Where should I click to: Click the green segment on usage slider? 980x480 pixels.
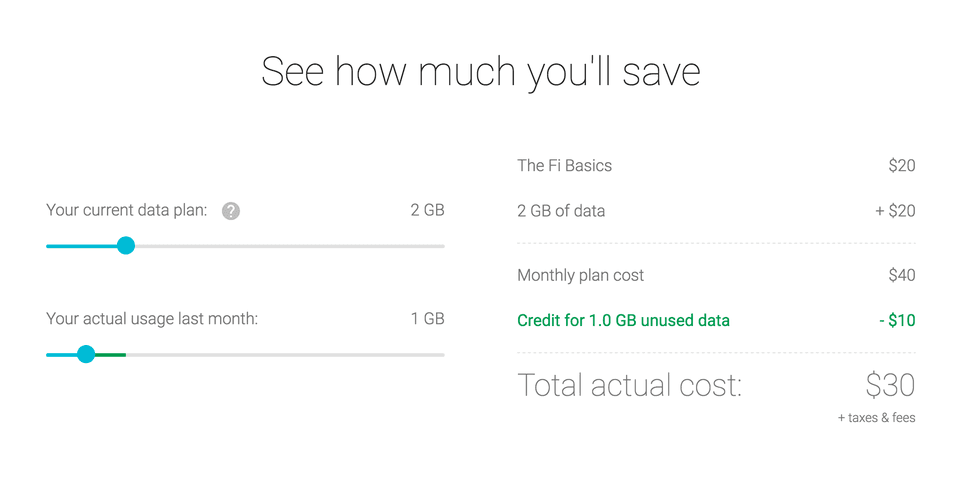click(x=111, y=354)
